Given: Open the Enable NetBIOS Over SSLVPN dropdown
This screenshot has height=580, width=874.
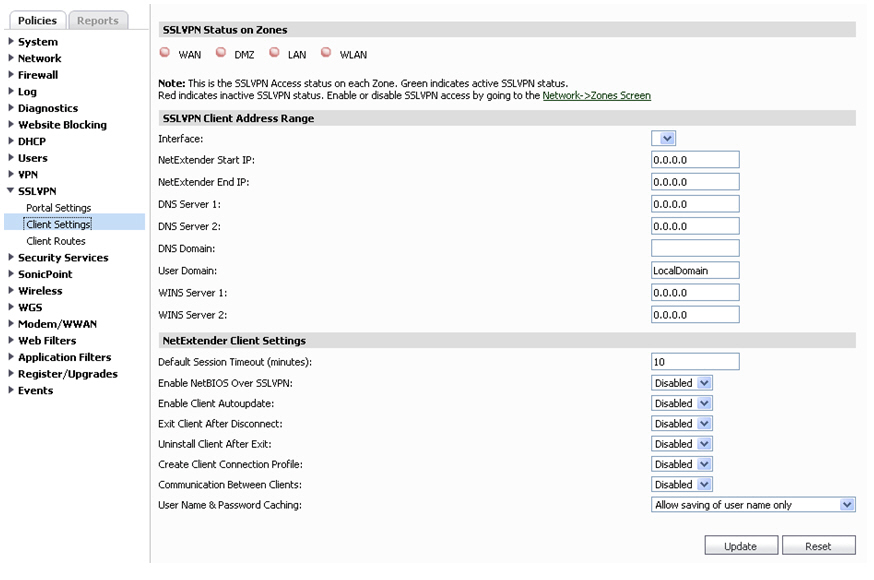Looking at the screenshot, I should (682, 383).
